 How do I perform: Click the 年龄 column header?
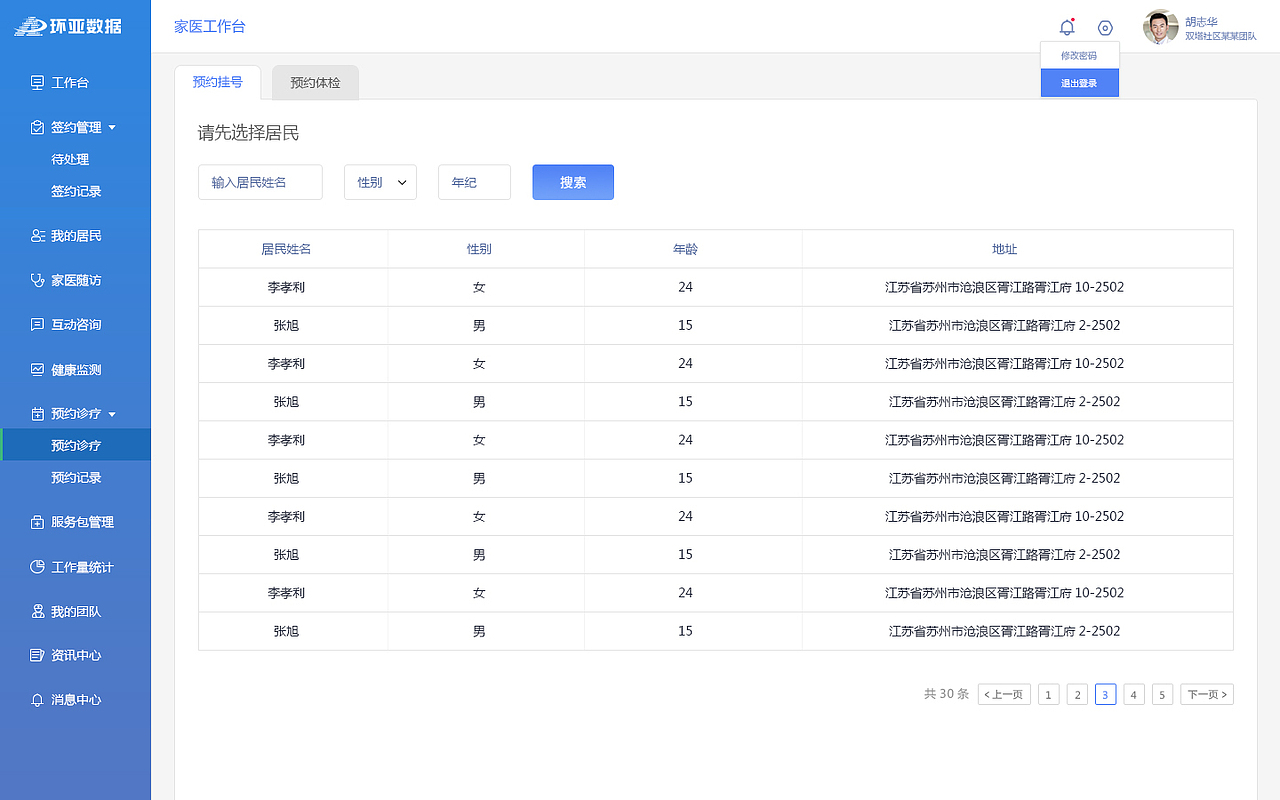point(685,249)
